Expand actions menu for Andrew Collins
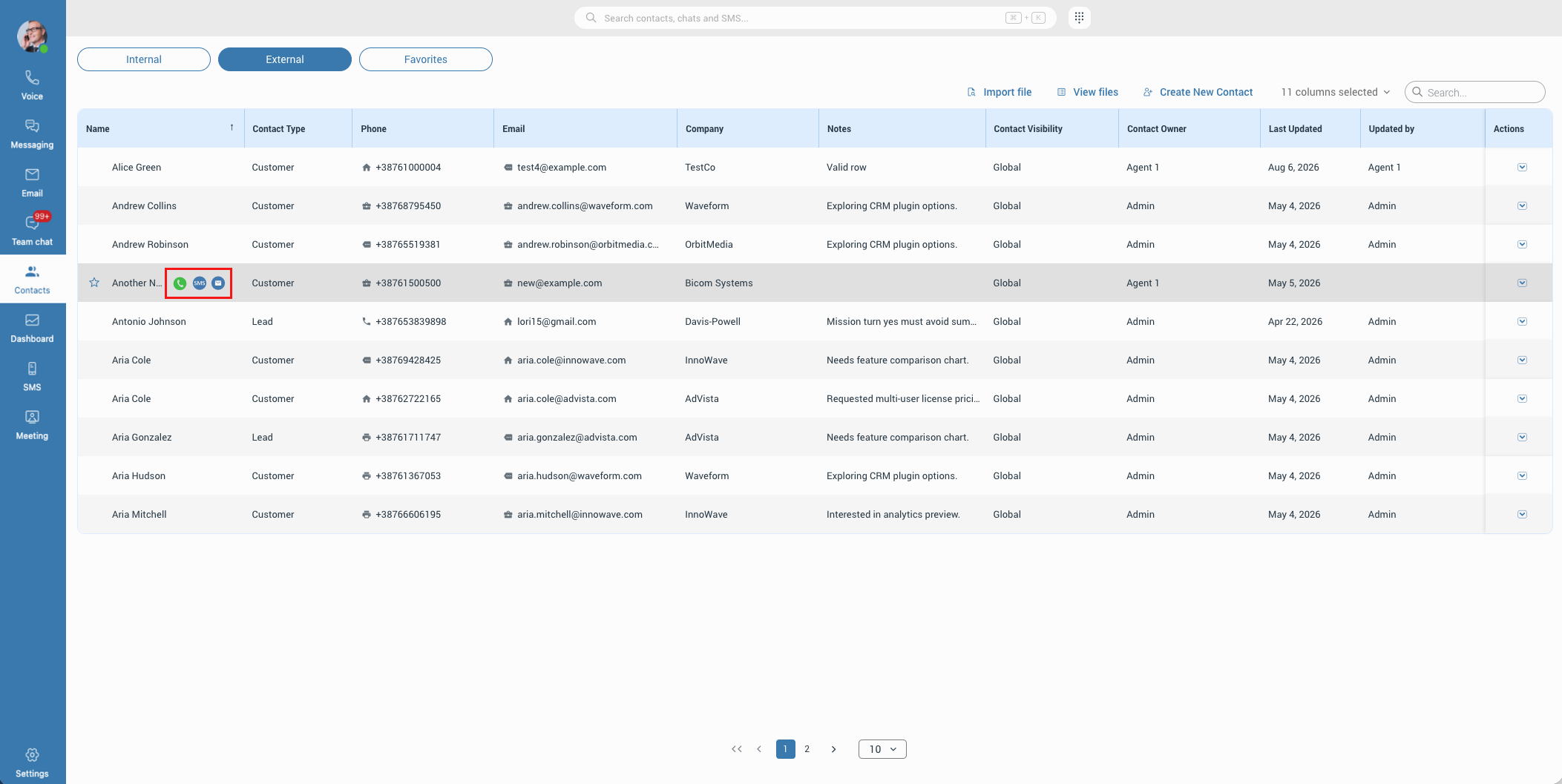This screenshot has width=1562, height=784. tap(1522, 206)
